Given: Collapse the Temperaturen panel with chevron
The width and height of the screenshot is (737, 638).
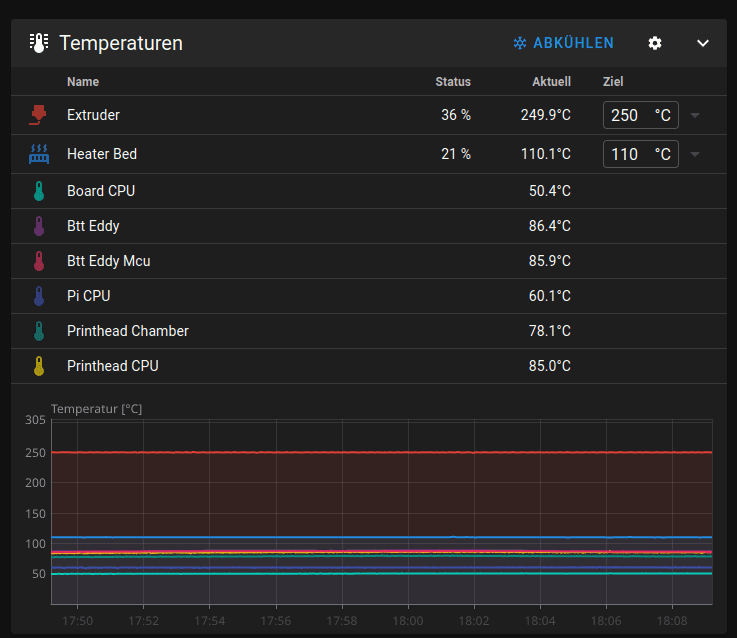Looking at the screenshot, I should [x=703, y=43].
